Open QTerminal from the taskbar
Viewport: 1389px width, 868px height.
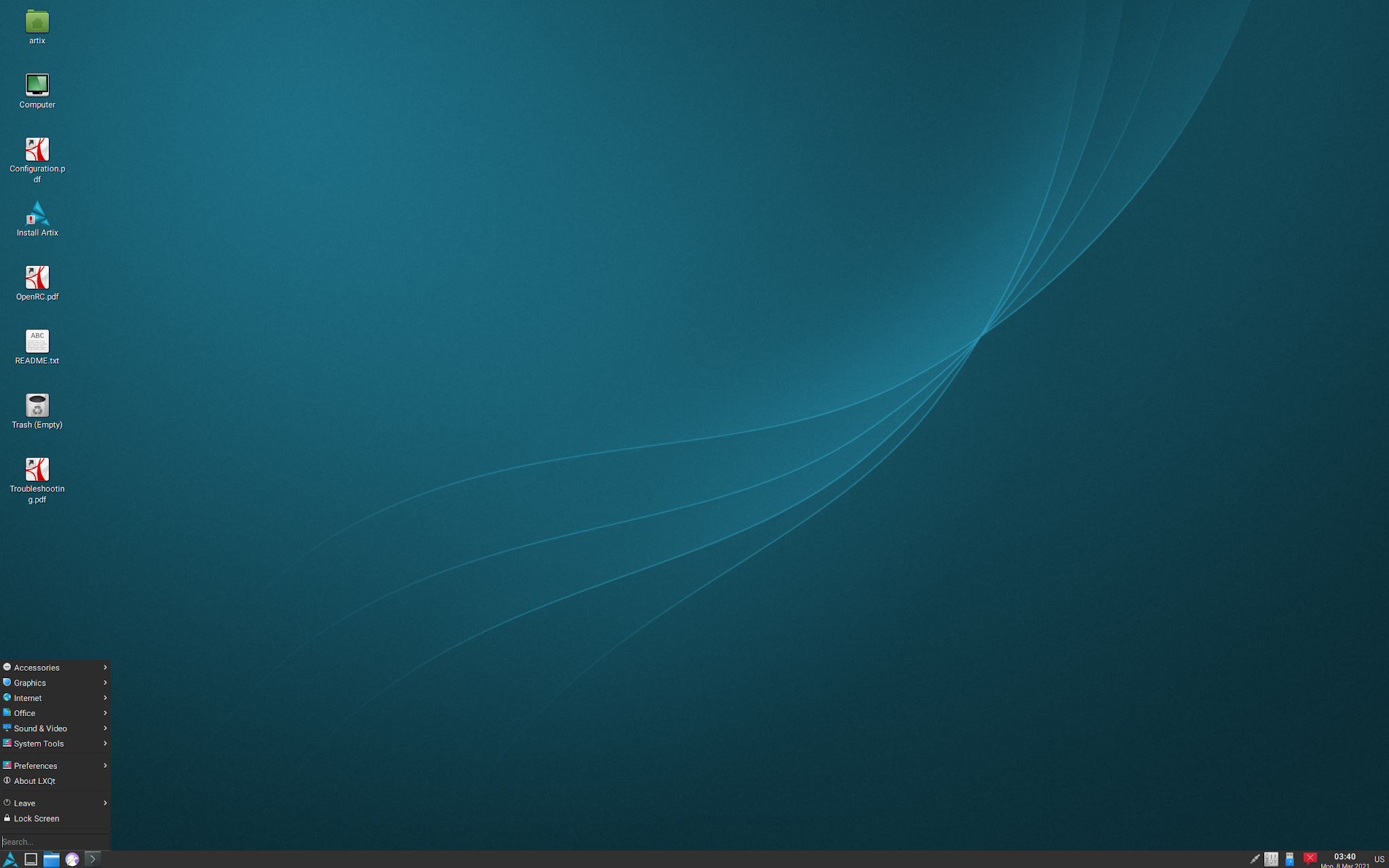coord(93,859)
